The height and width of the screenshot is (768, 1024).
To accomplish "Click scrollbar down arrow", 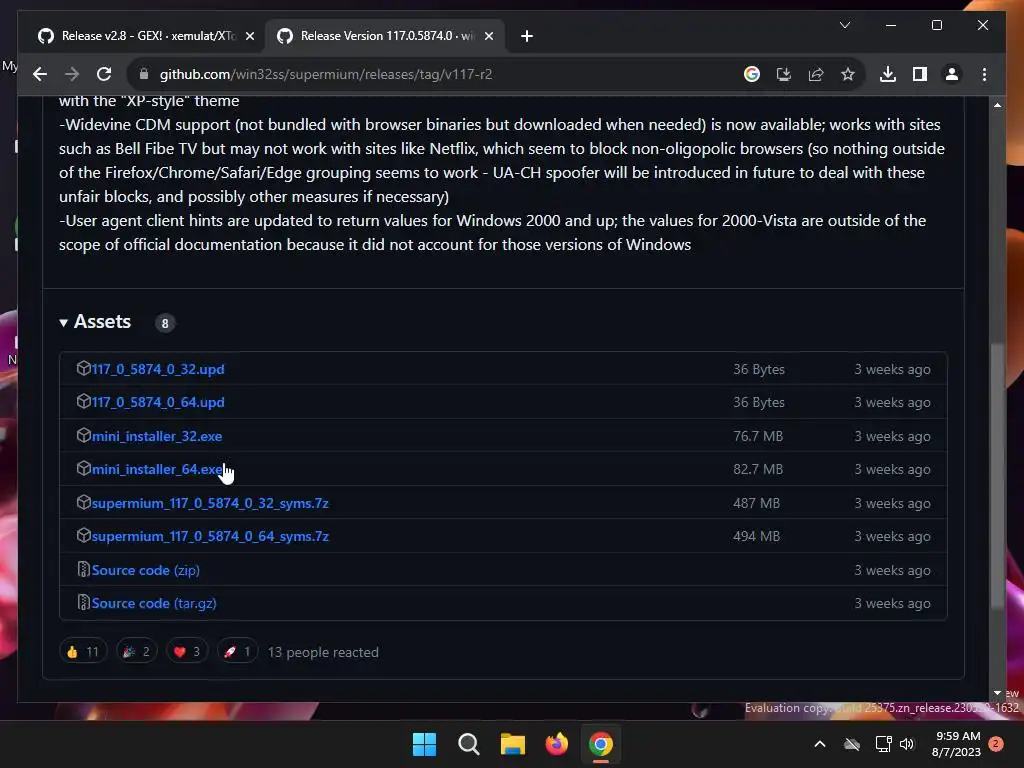I will [997, 693].
